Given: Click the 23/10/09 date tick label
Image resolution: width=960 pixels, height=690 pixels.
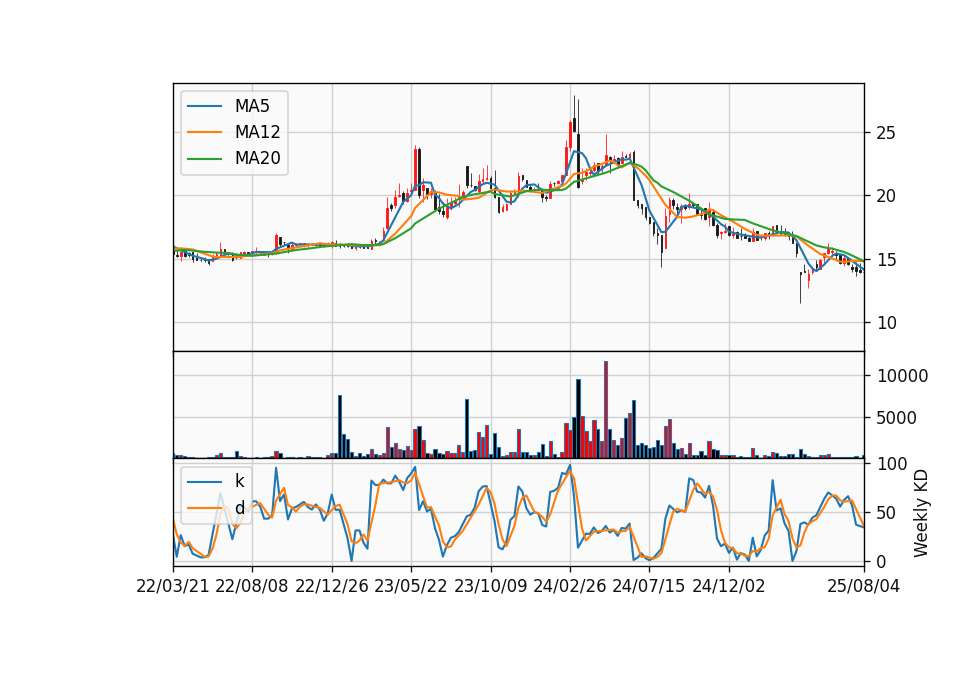Looking at the screenshot, I should 490,586.
